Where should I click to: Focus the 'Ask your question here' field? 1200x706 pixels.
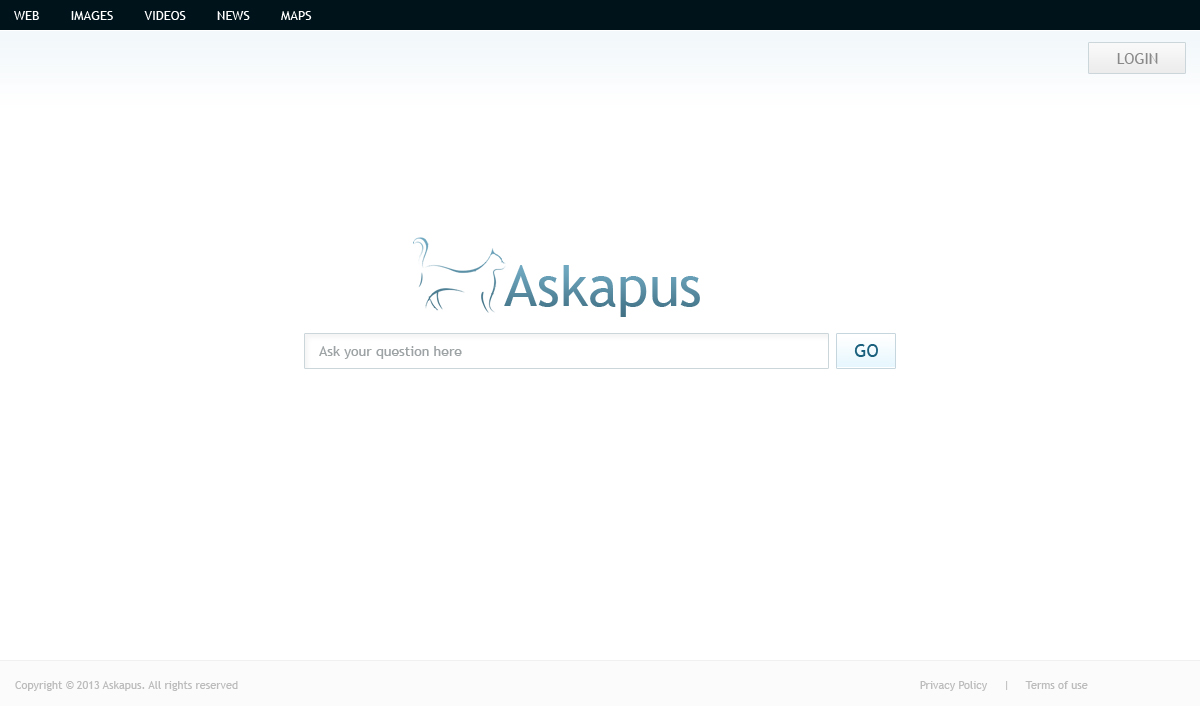566,351
